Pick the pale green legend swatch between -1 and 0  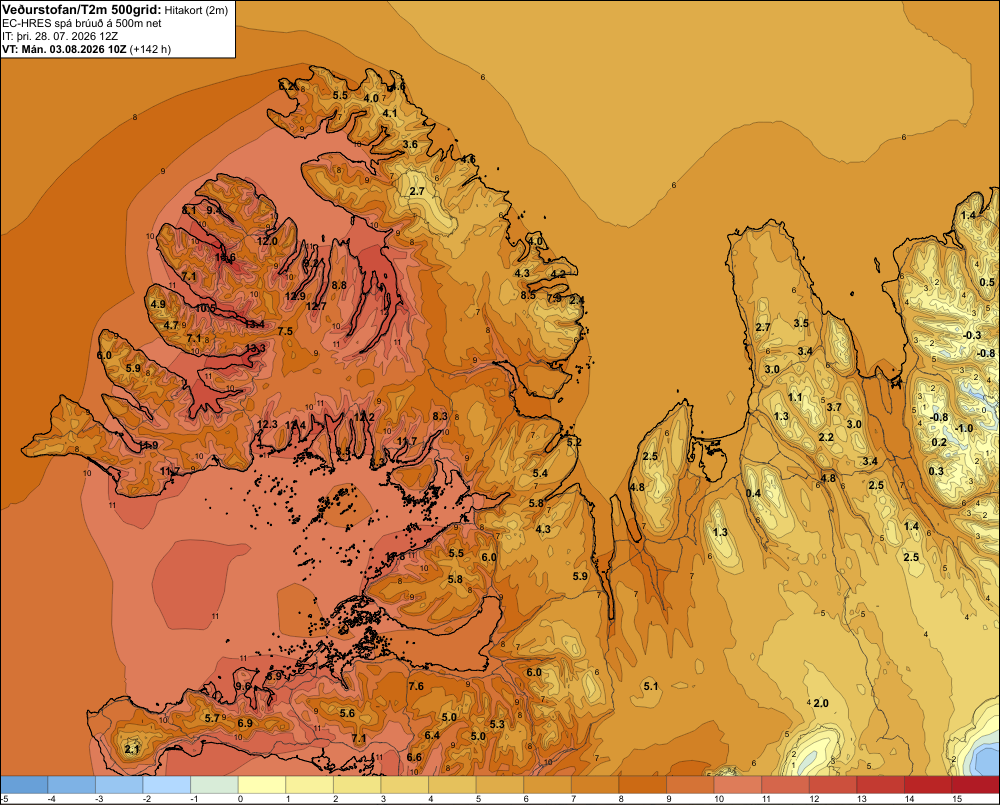click(x=214, y=785)
